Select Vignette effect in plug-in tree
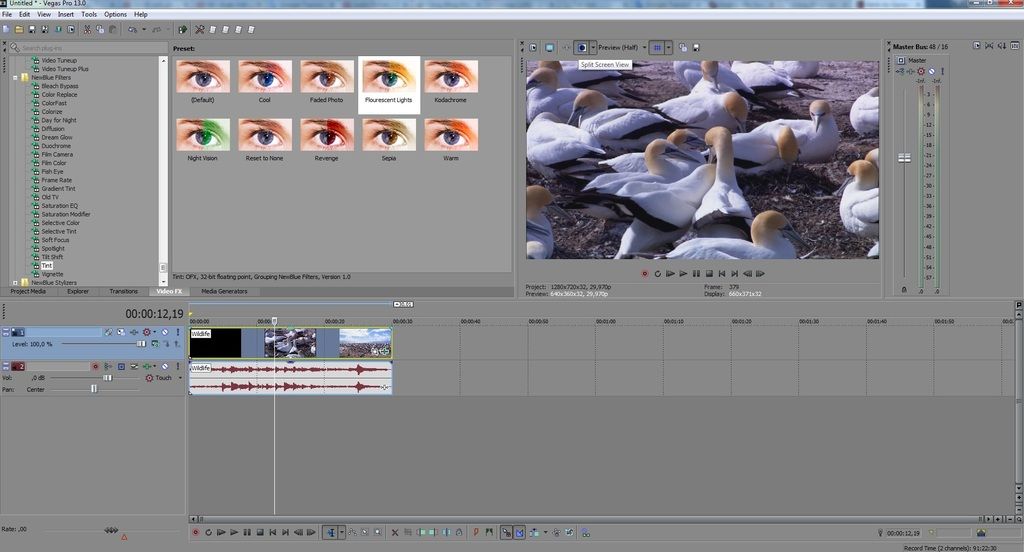This screenshot has height=552, width=1024. coord(52,274)
